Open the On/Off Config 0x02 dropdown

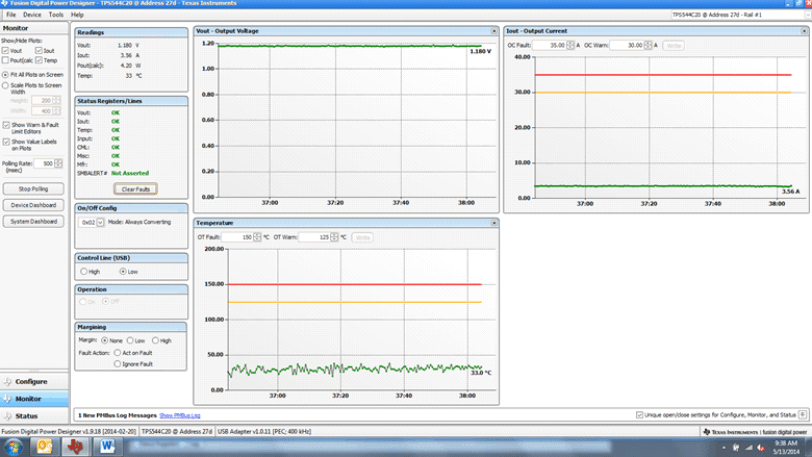[100, 222]
